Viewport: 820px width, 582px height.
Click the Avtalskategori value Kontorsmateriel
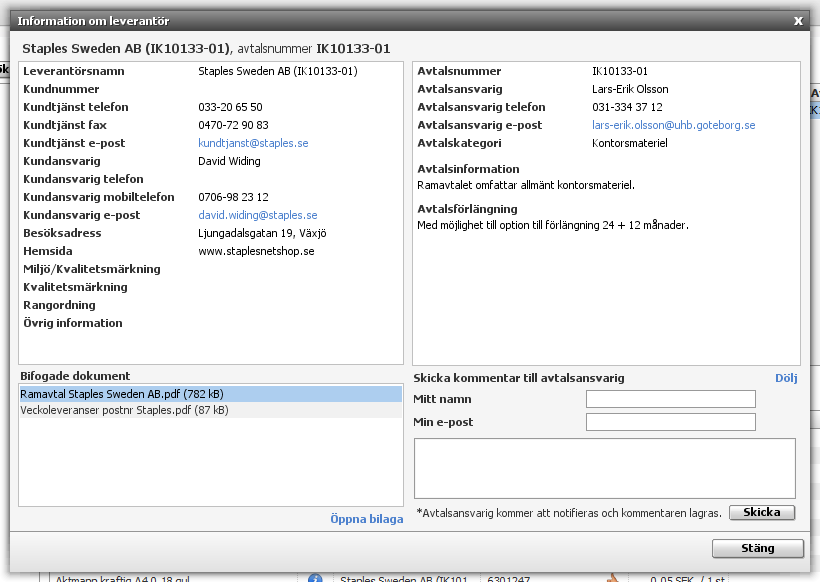click(x=630, y=143)
